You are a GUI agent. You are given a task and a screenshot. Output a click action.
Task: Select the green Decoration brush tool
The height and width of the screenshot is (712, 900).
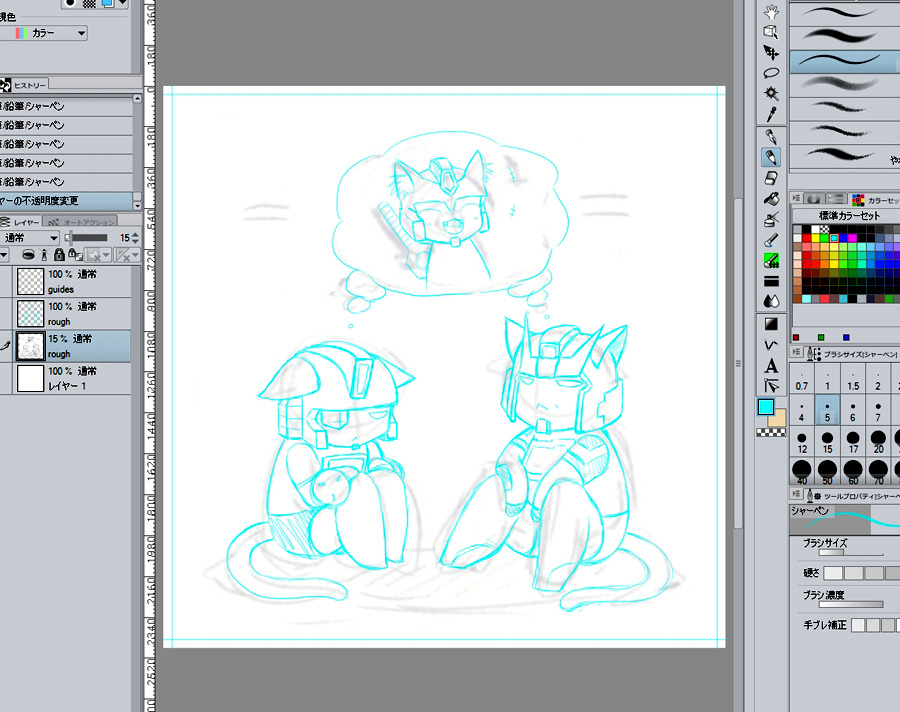[771, 261]
